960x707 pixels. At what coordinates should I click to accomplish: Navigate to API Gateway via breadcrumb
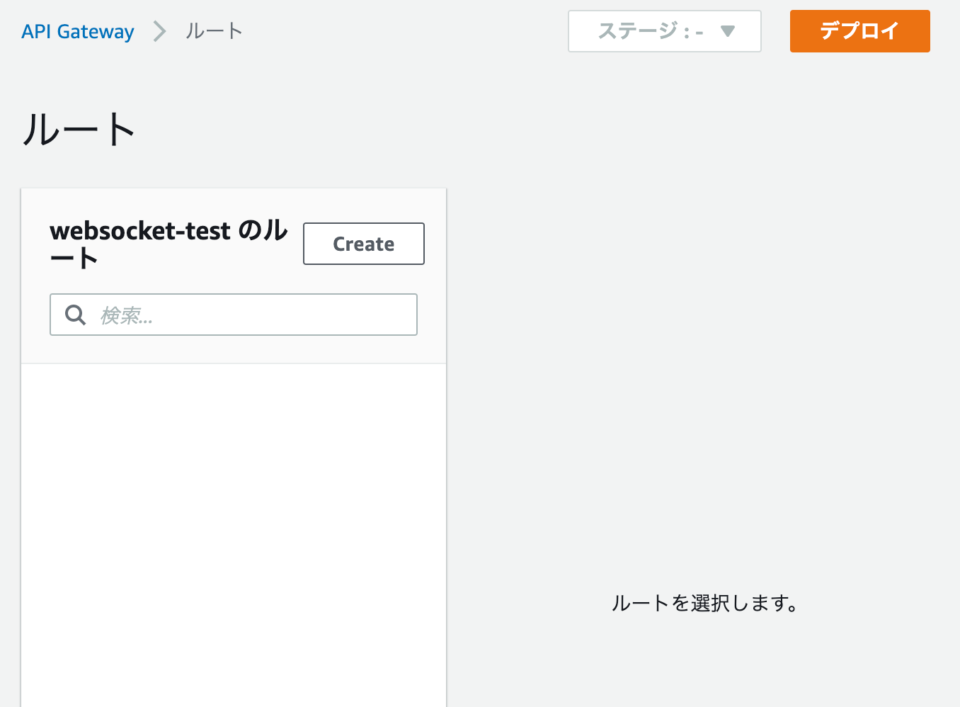tap(76, 31)
